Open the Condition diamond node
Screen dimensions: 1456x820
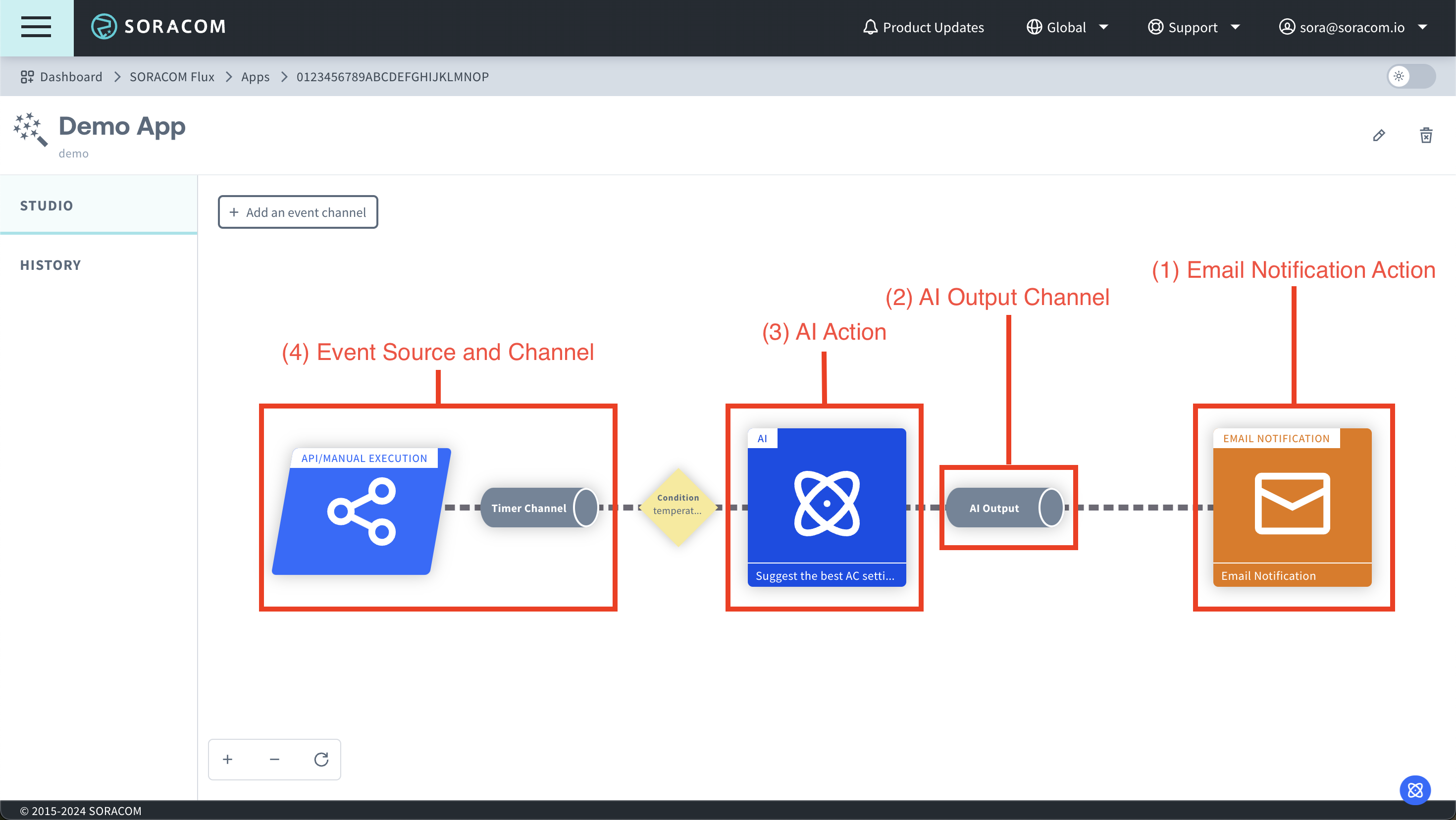point(678,507)
